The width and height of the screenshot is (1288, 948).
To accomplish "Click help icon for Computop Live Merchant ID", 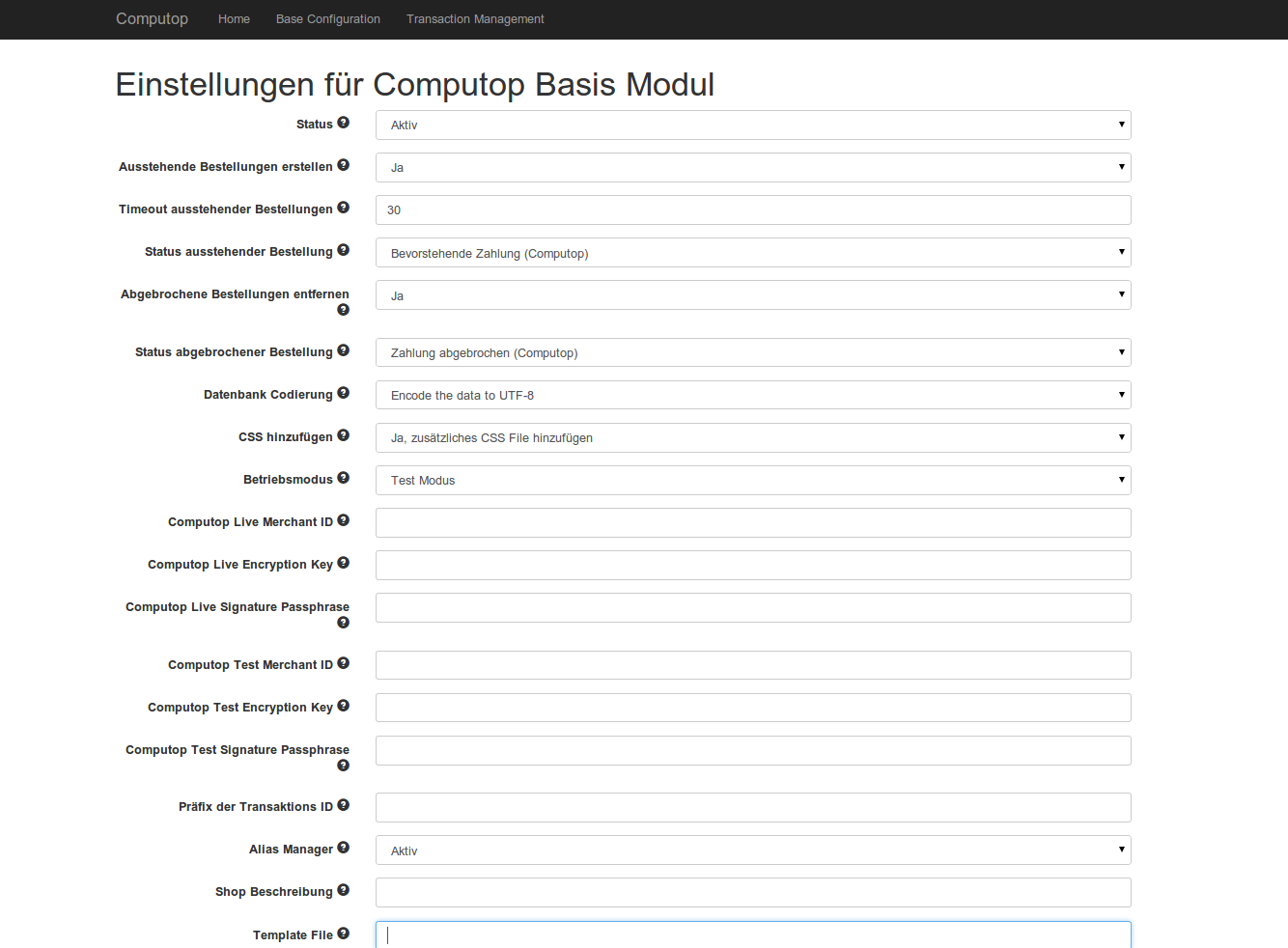I will pos(343,520).
